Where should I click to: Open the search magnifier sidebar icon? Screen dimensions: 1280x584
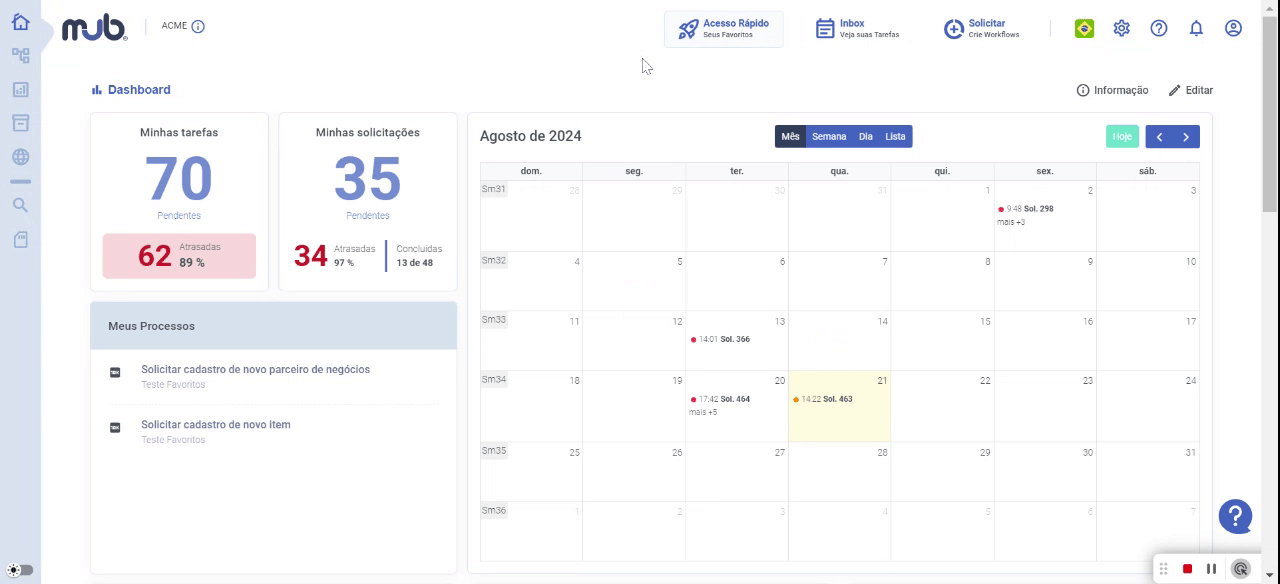[x=20, y=205]
